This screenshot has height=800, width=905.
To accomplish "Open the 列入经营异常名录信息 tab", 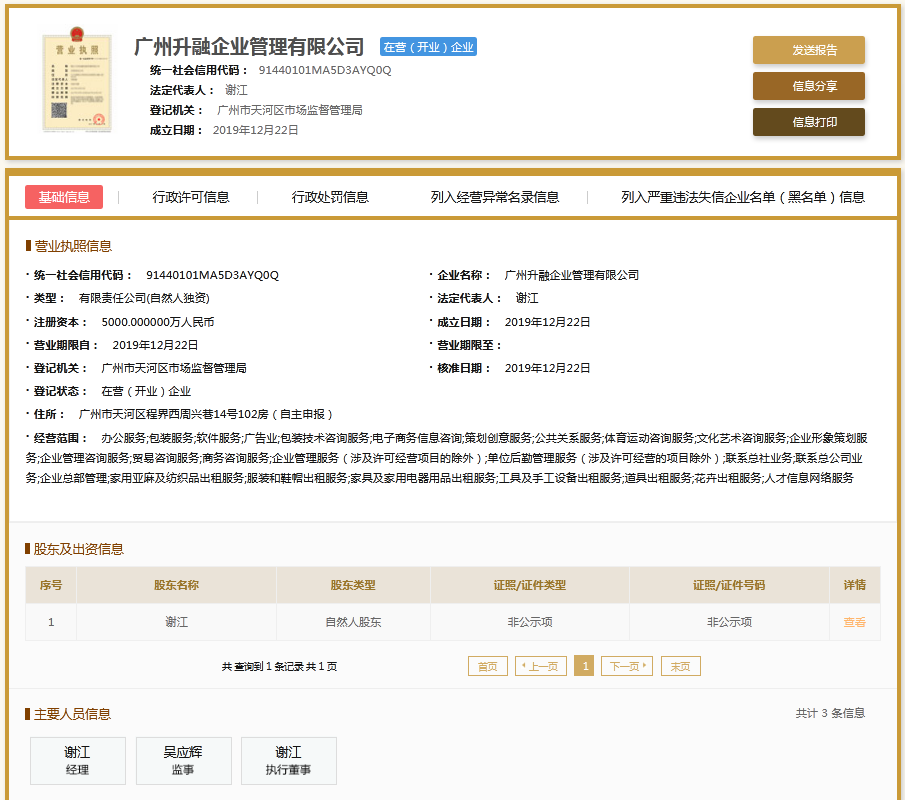I will tap(495, 197).
